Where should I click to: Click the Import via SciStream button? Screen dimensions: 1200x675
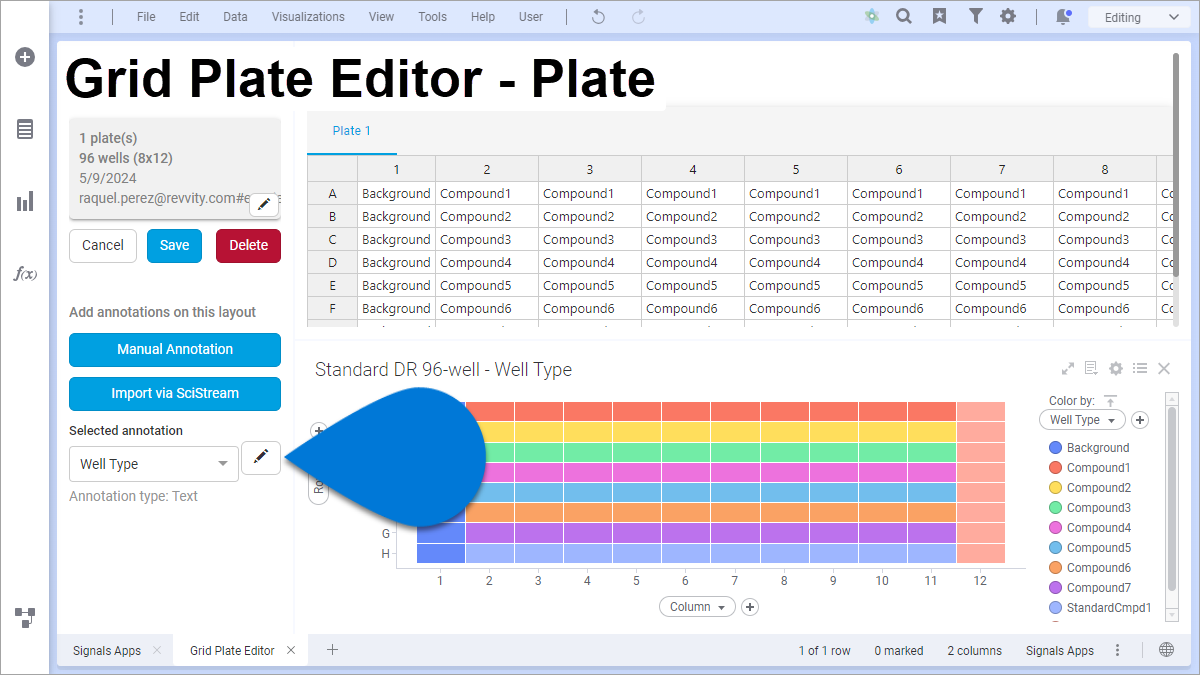(x=174, y=393)
